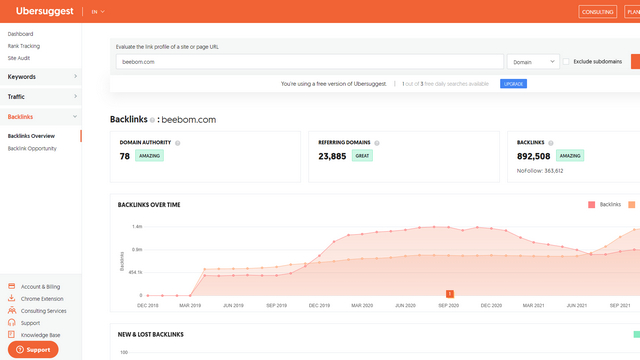Go to Dashboard
This screenshot has width=640, height=360.
pos(20,34)
